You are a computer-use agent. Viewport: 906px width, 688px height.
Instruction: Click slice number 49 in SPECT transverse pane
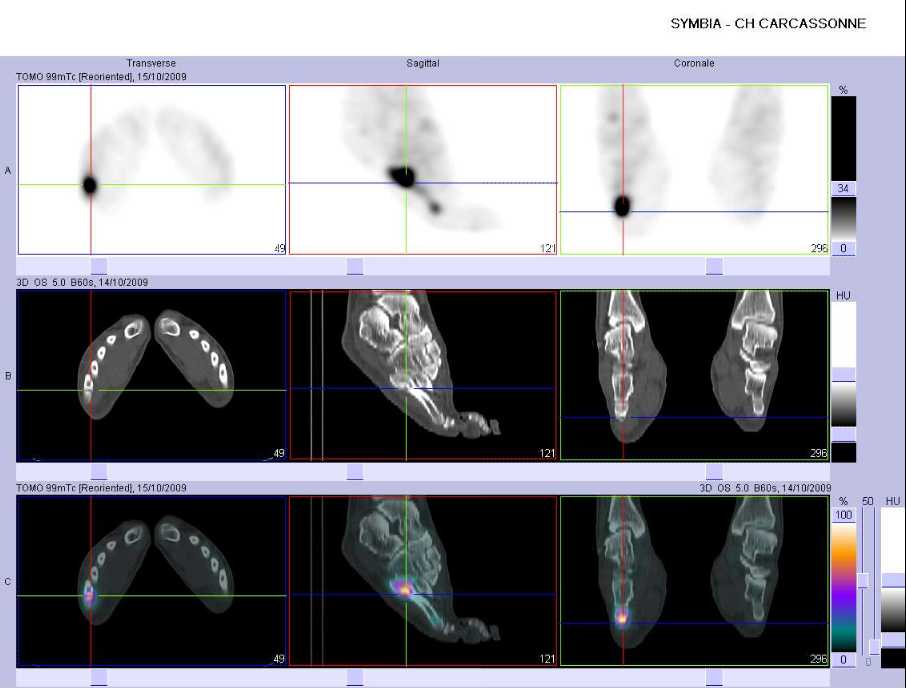[279, 248]
